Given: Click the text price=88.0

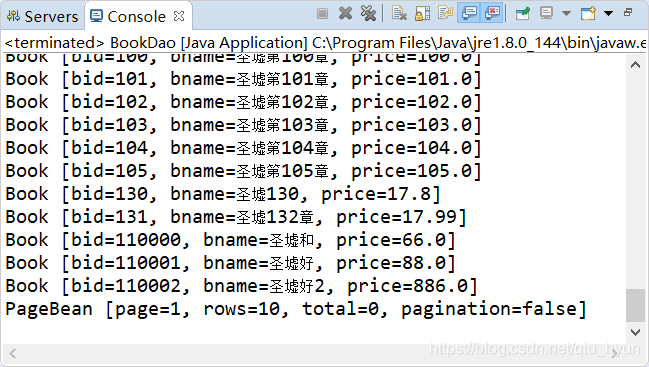Looking at the screenshot, I should point(391,263).
